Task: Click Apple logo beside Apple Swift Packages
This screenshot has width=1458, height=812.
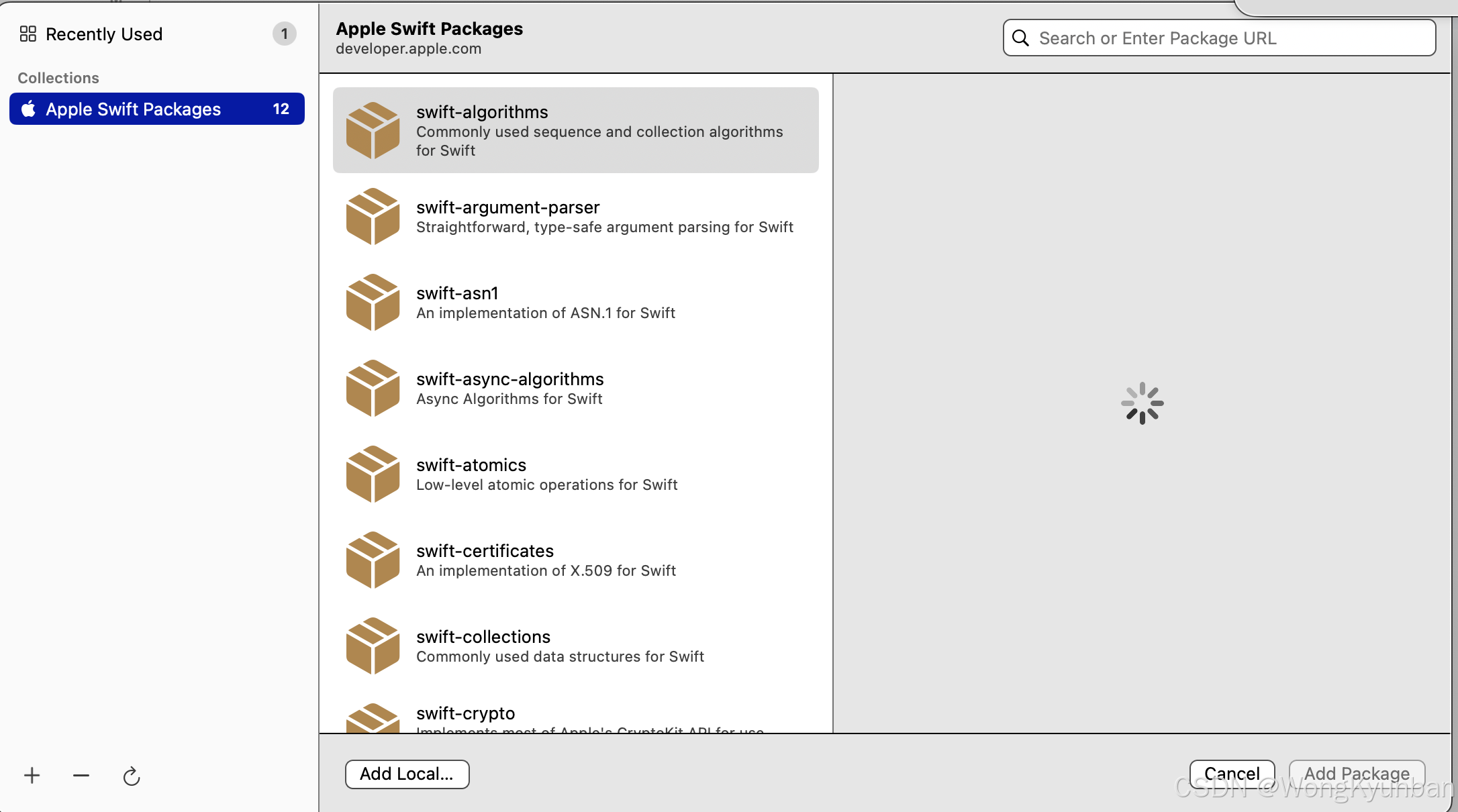Action: (x=28, y=109)
